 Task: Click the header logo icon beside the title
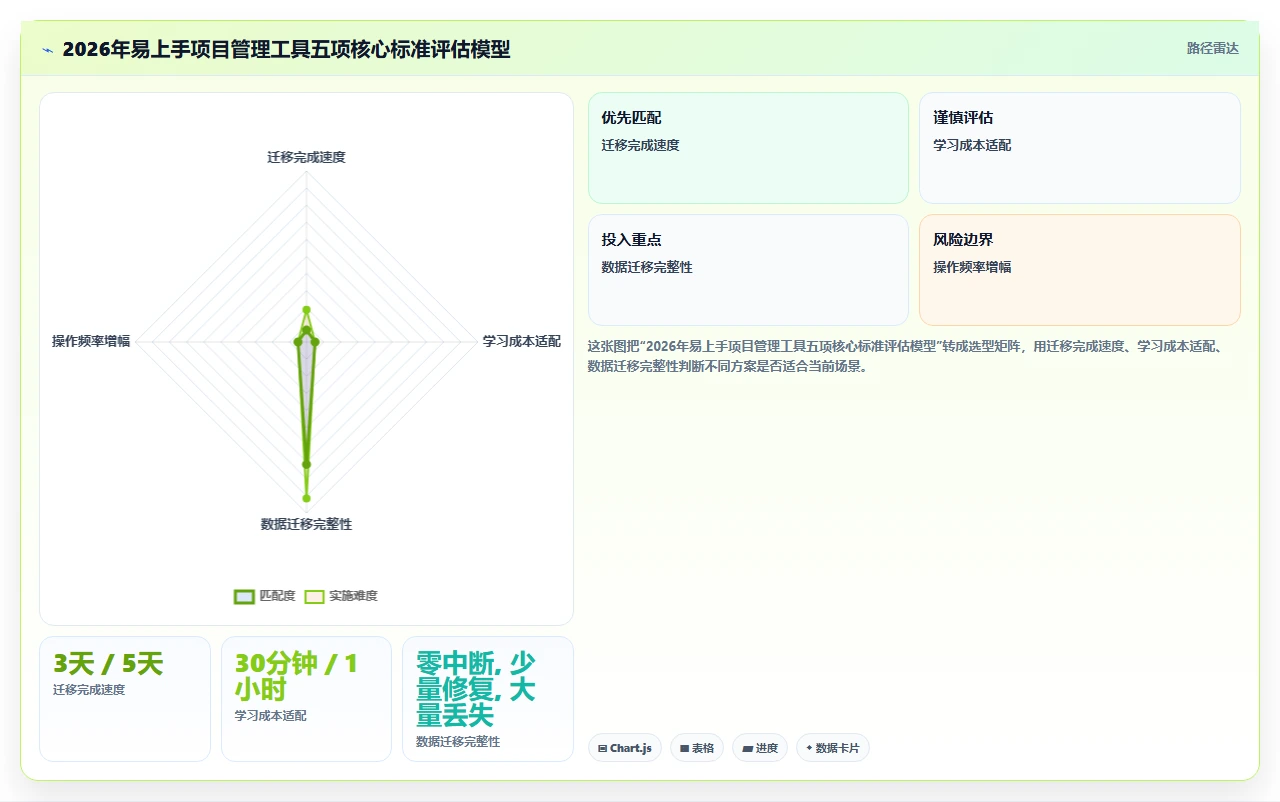[47, 49]
